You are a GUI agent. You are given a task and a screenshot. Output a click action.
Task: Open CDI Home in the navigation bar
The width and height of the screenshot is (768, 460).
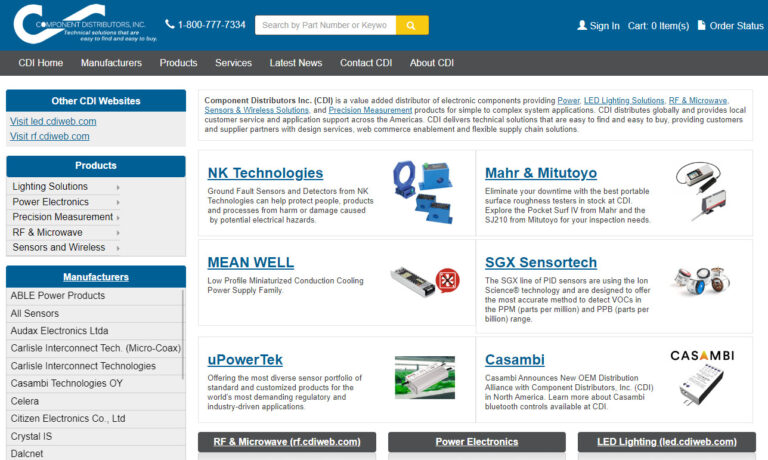pos(41,63)
